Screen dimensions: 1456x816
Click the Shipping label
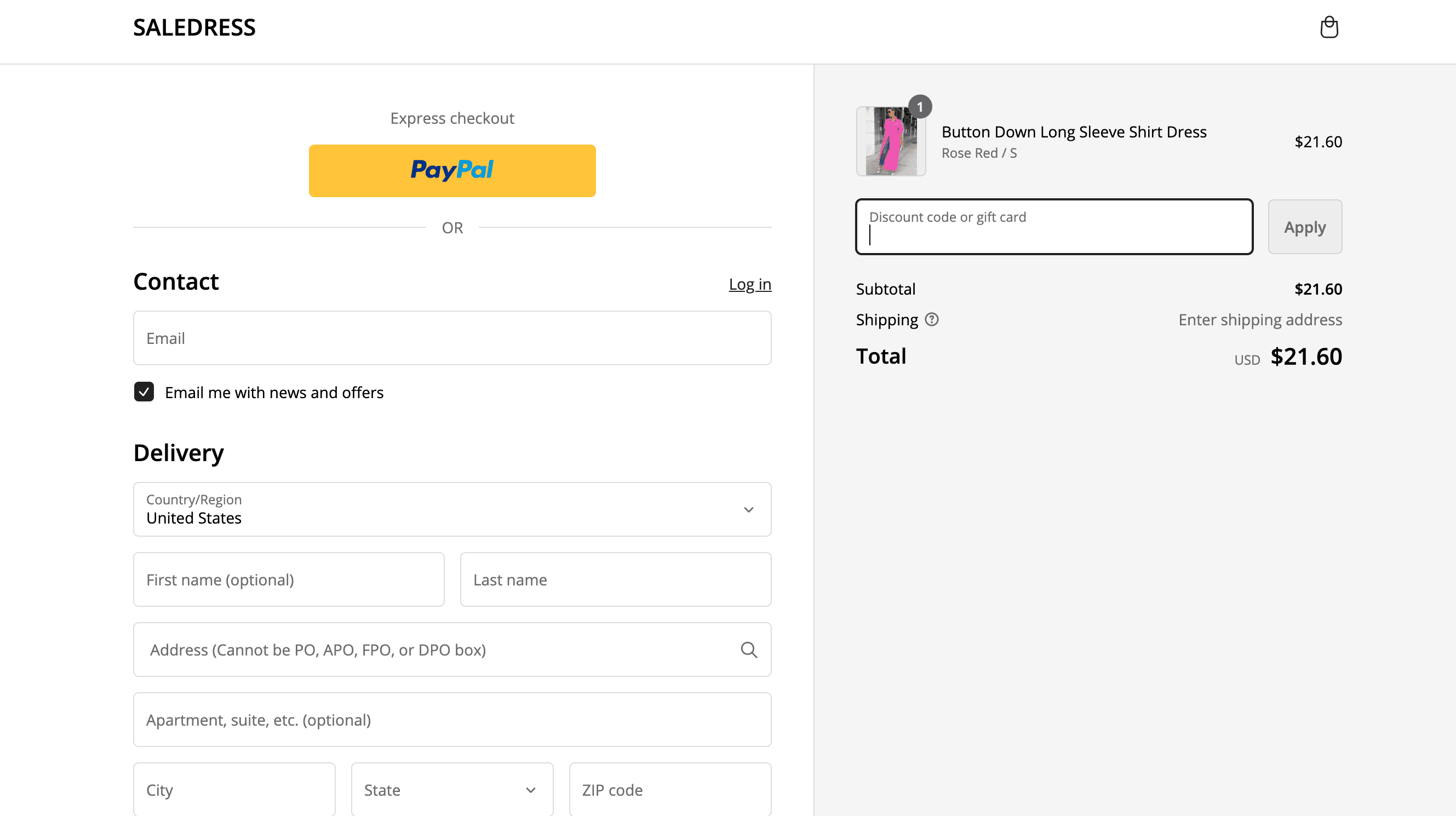pyautogui.click(x=887, y=320)
